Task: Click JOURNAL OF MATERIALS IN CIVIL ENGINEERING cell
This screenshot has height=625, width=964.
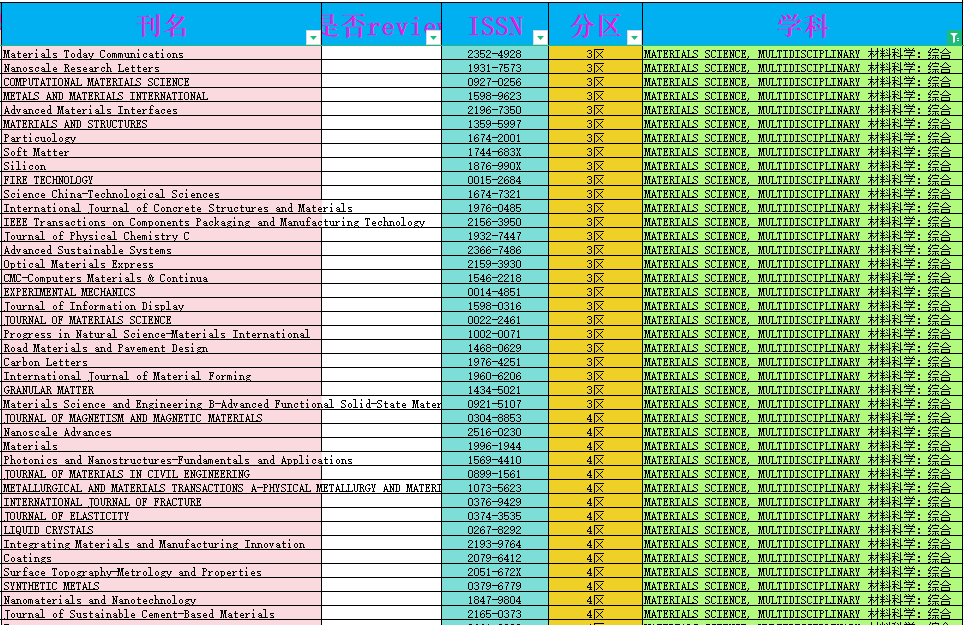Action: point(161,474)
